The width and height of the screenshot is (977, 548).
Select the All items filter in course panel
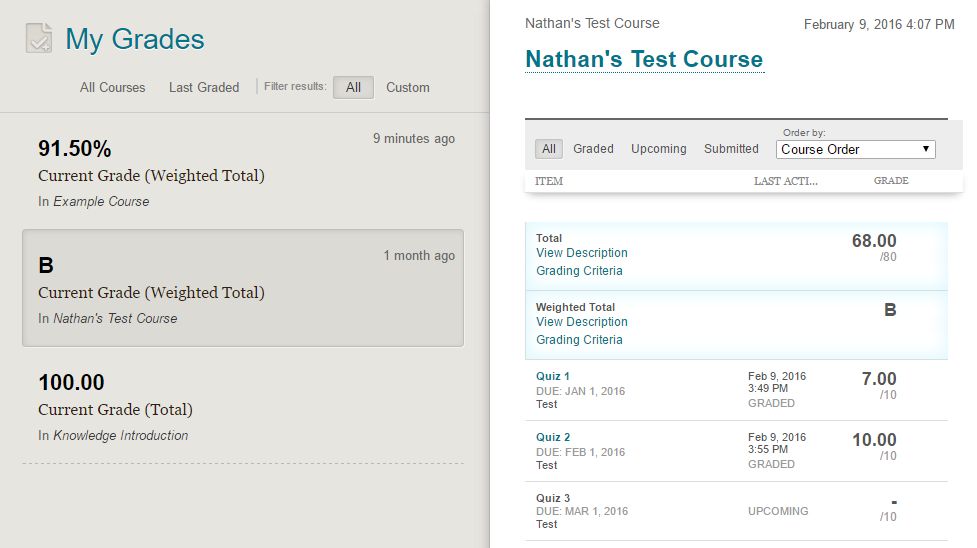click(x=548, y=149)
